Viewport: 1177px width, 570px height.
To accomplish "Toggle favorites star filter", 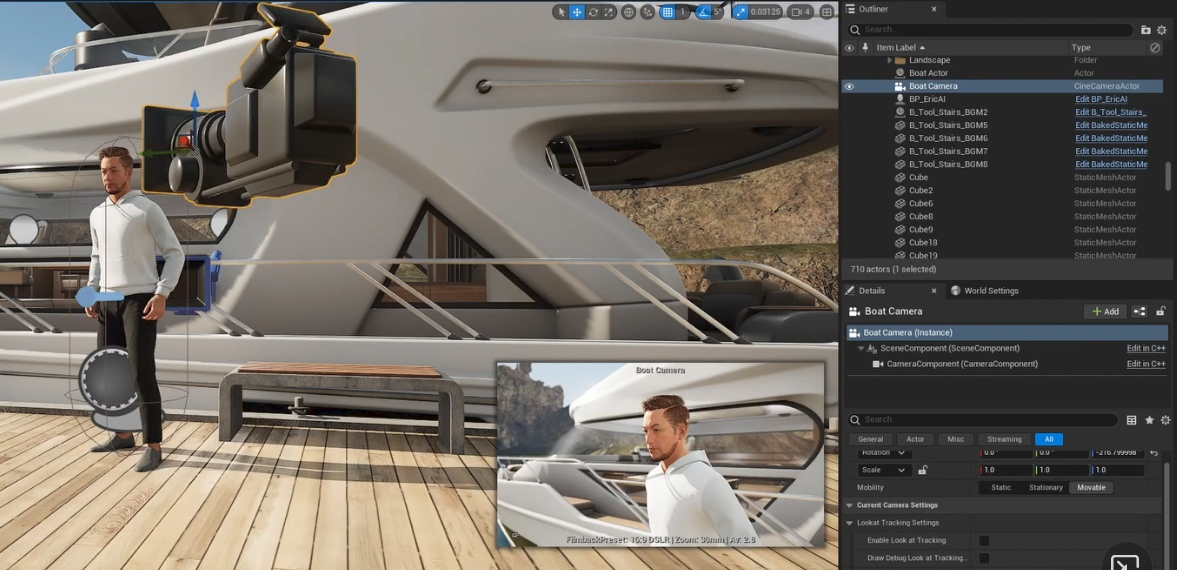I will click(x=1149, y=421).
